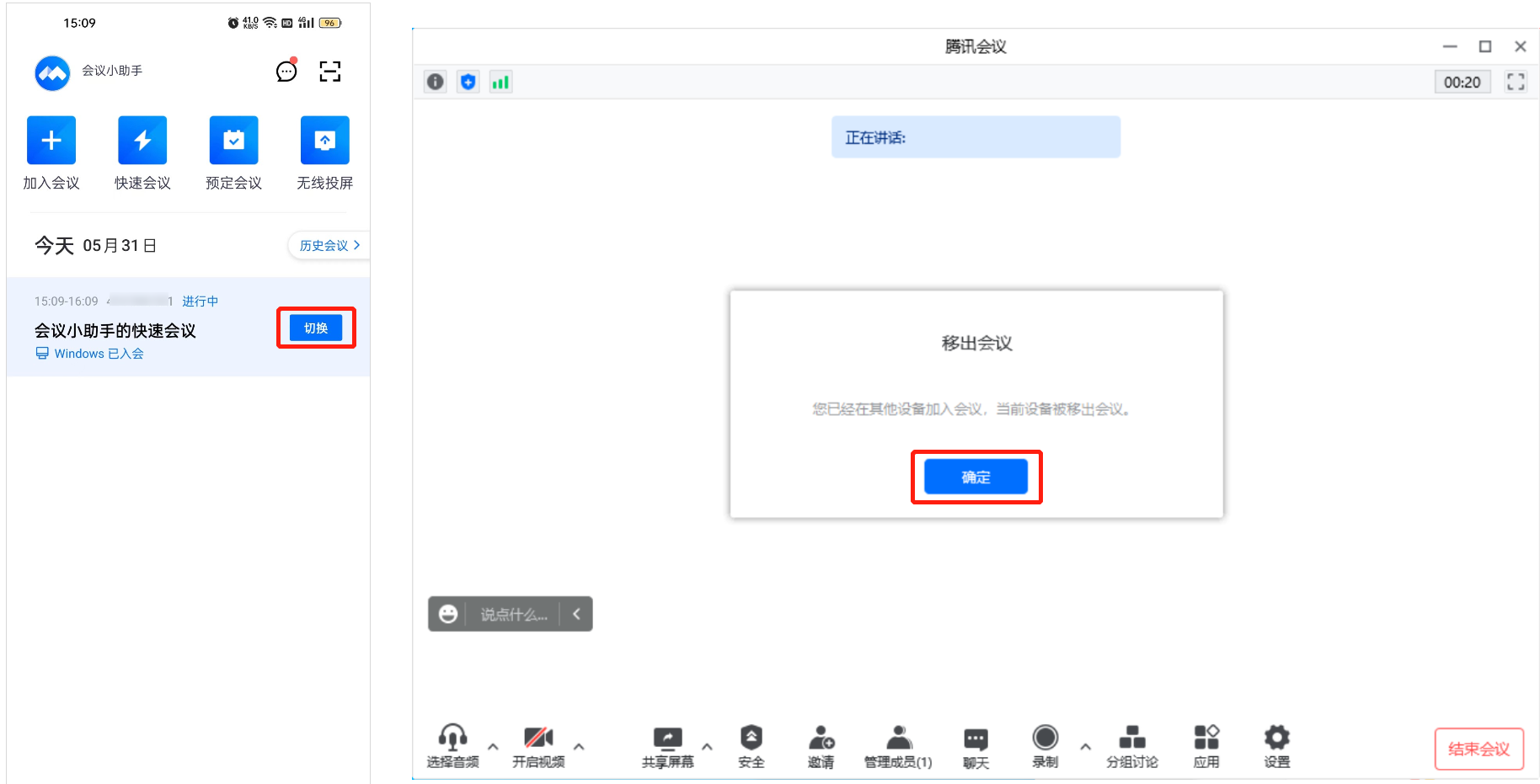Image resolution: width=1540 pixels, height=784 pixels.
Task: Click 共享屏幕 share screen
Action: (667, 746)
